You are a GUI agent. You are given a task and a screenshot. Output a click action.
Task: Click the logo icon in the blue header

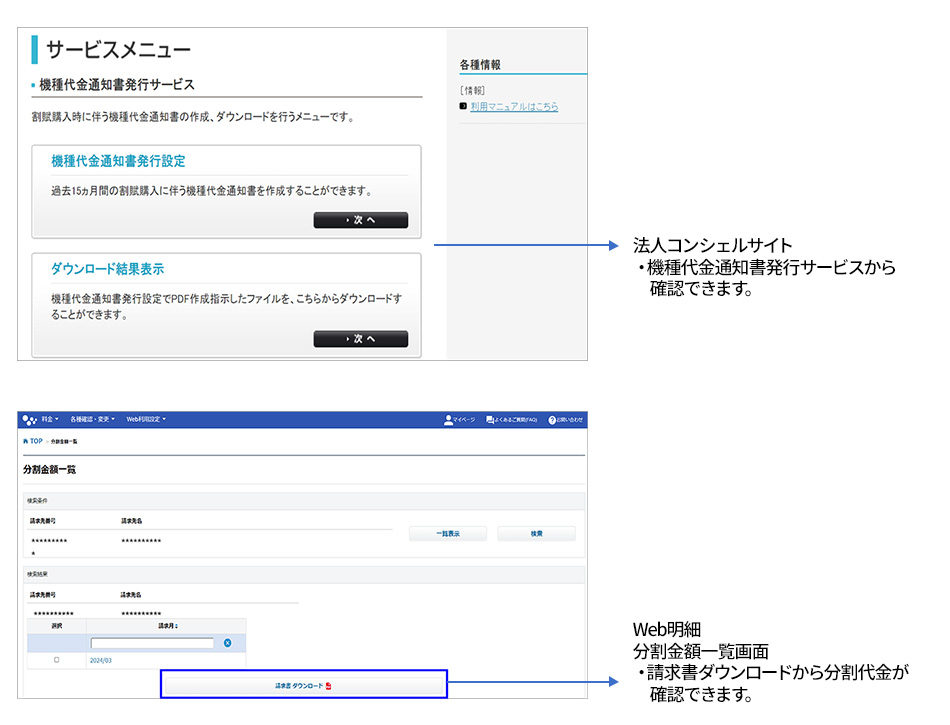(29, 420)
